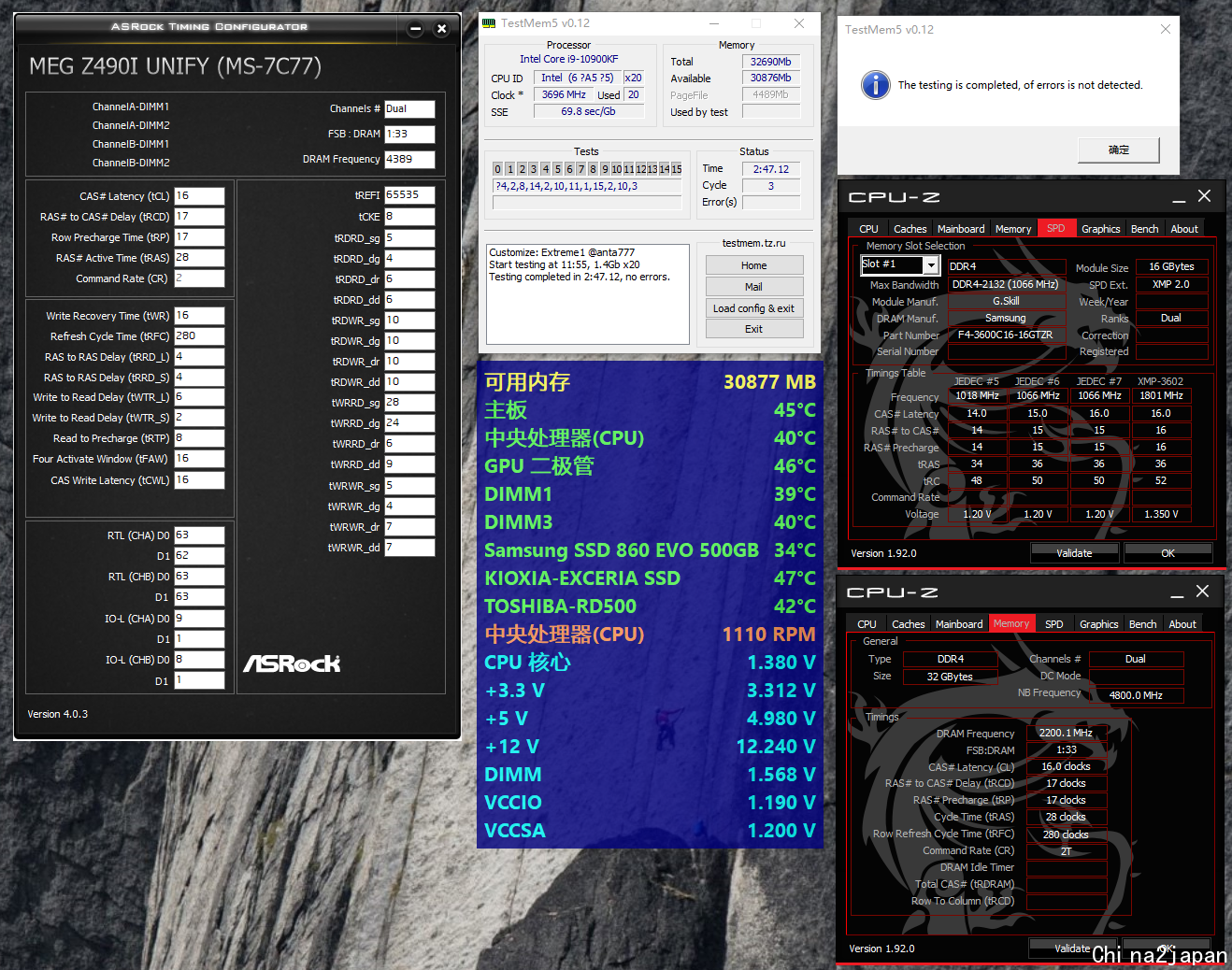
Task: Click the Intel Core i9-10900KF processor name
Action: pyautogui.click(x=569, y=59)
